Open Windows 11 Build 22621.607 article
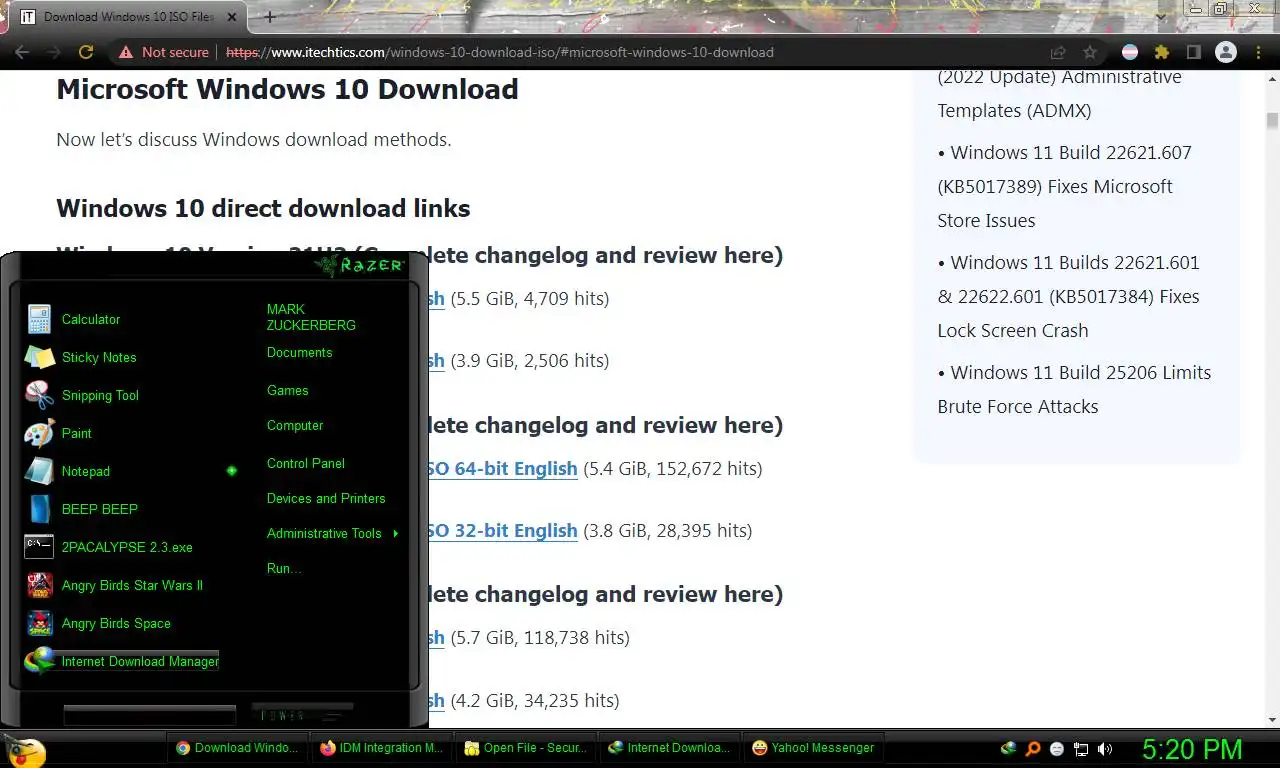Screen dimensions: 1280x768 click(x=1065, y=186)
